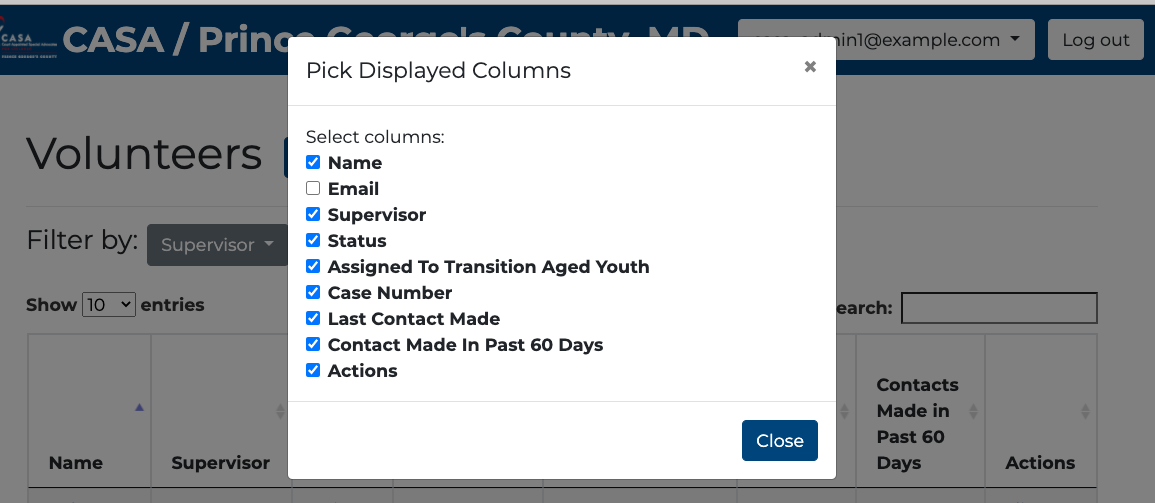Click the Last Contact Made label
The width and height of the screenshot is (1155, 503).
click(x=414, y=318)
